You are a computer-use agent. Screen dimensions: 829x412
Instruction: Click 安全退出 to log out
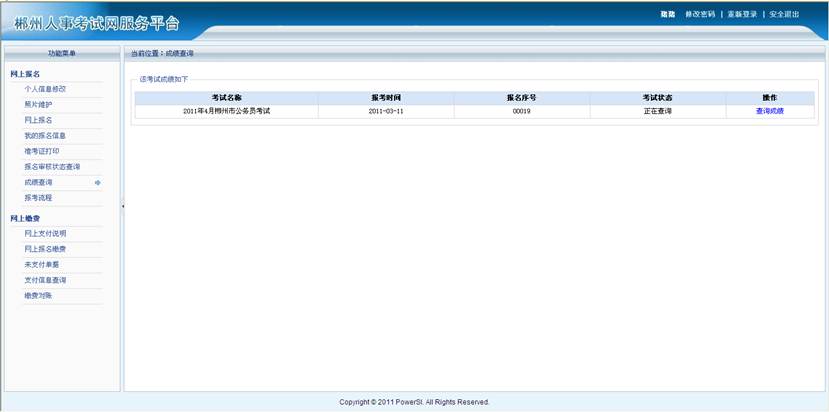784,14
